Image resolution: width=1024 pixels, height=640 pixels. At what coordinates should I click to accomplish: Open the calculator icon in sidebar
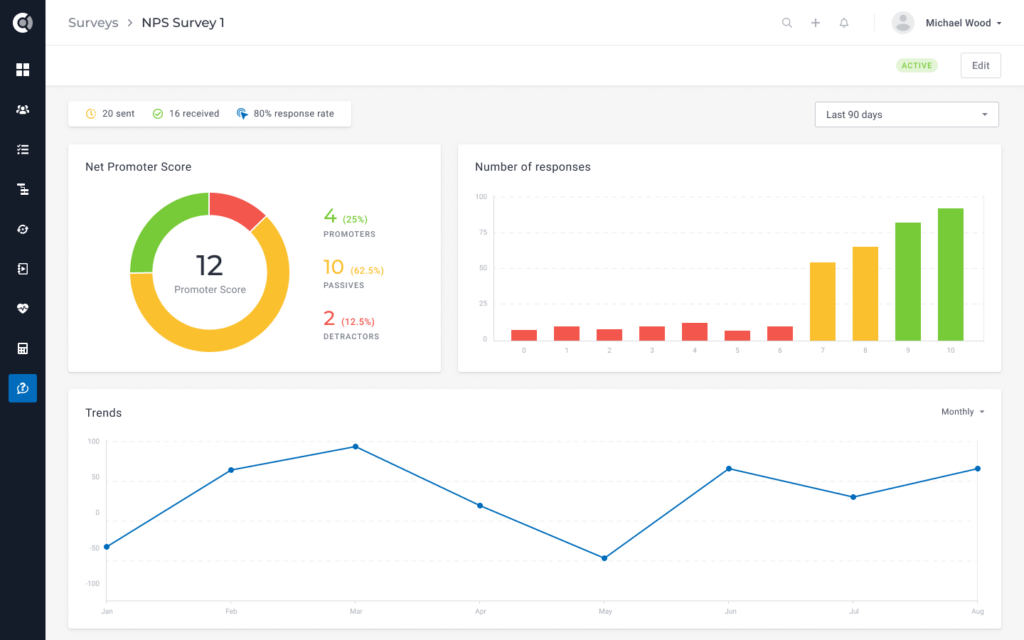click(x=22, y=349)
